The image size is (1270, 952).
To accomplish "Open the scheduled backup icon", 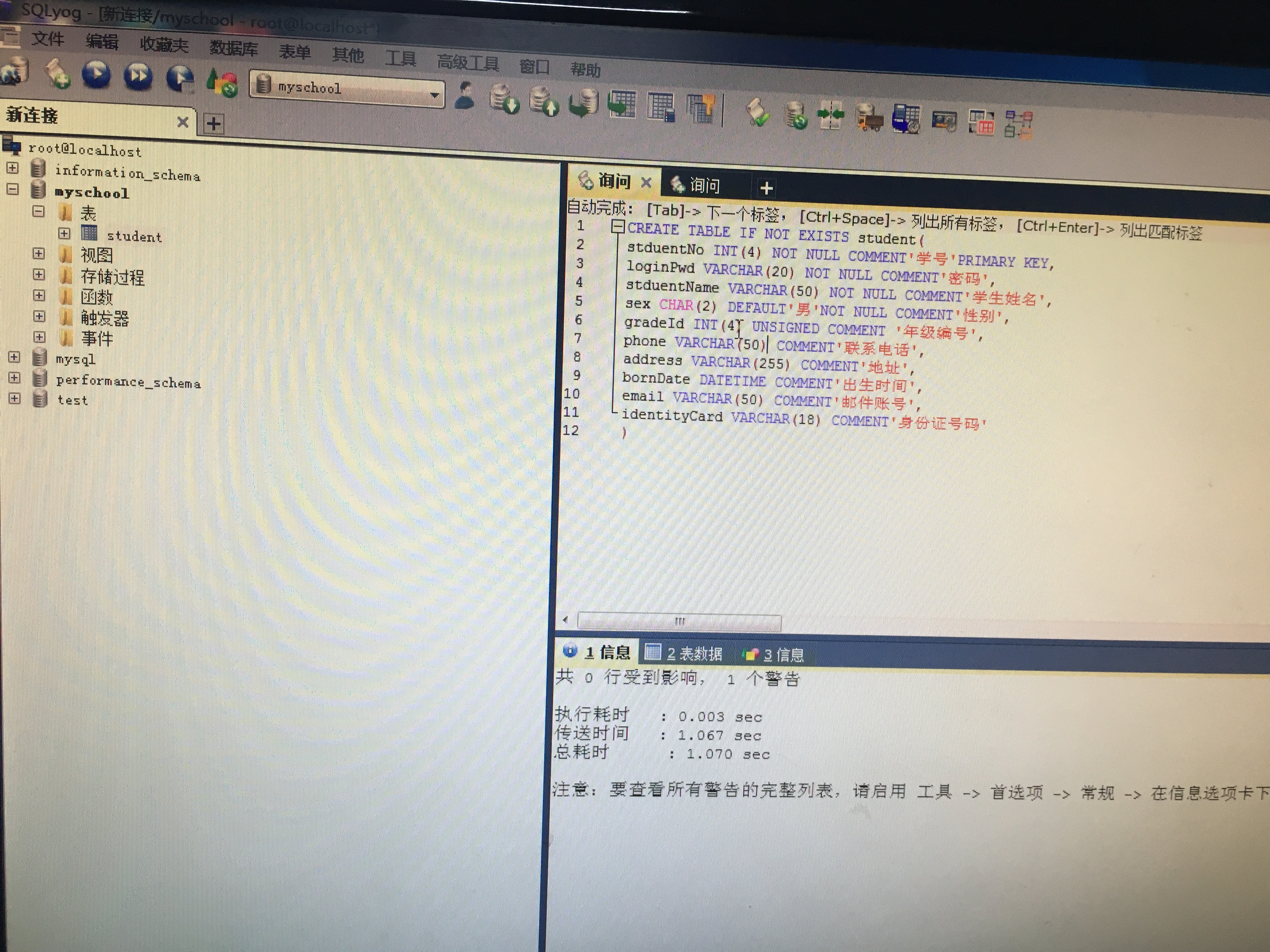I will (907, 119).
